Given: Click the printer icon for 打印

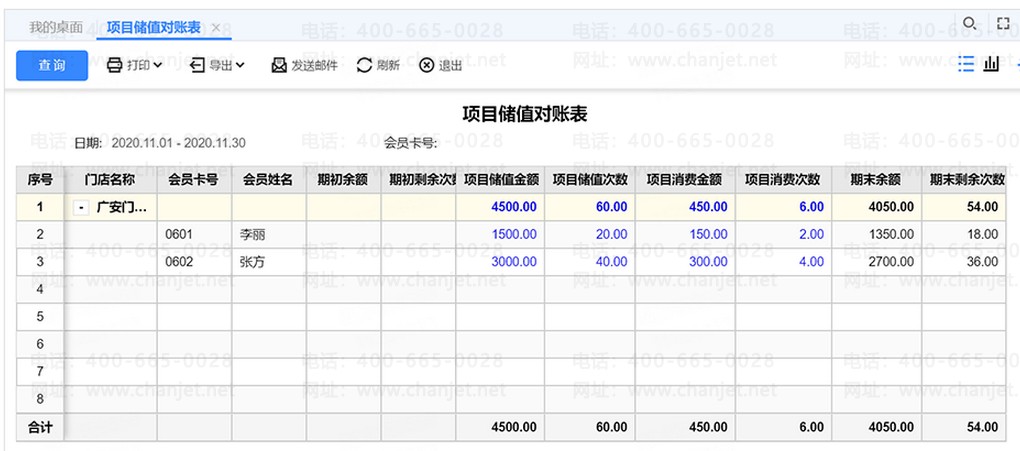Looking at the screenshot, I should [x=114, y=66].
